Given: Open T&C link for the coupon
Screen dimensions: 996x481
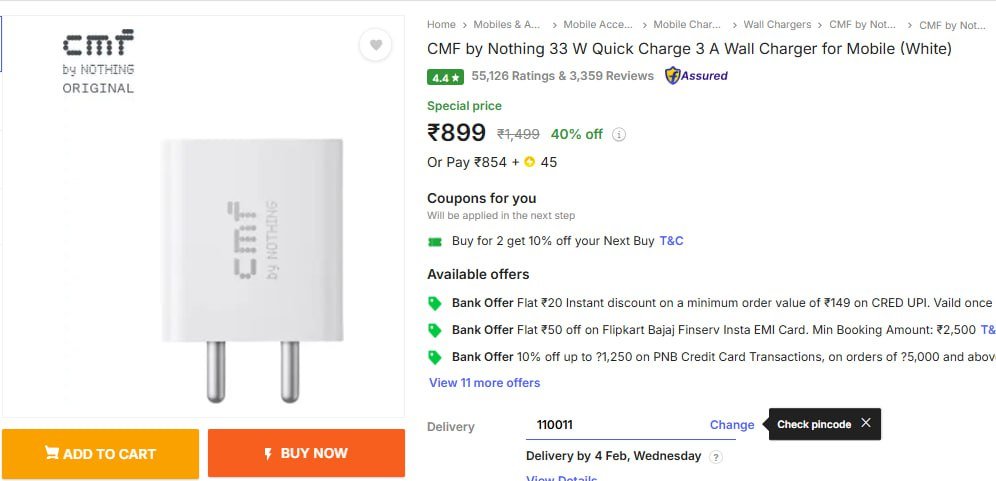Looking at the screenshot, I should (x=671, y=241).
